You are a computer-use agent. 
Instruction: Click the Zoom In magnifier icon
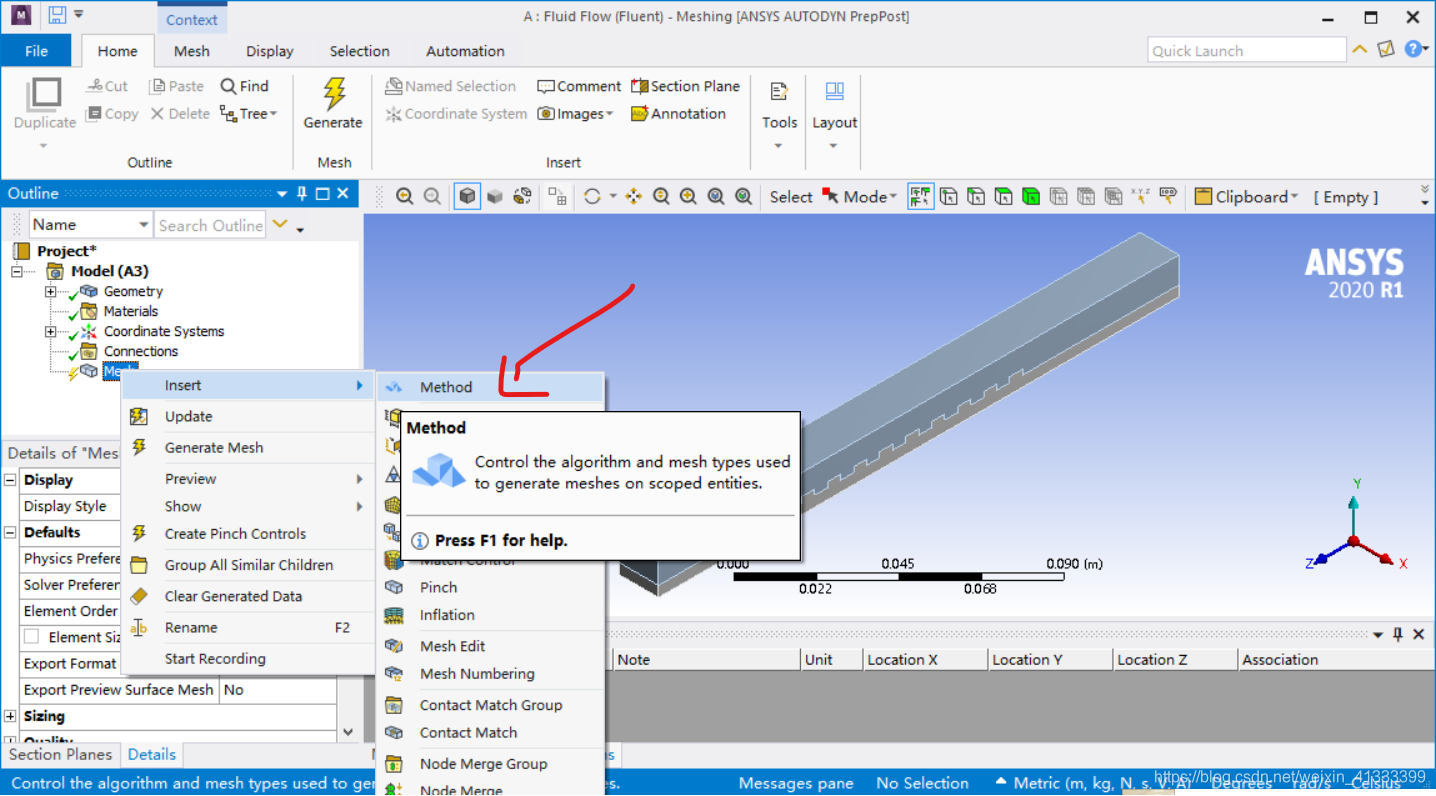[661, 197]
